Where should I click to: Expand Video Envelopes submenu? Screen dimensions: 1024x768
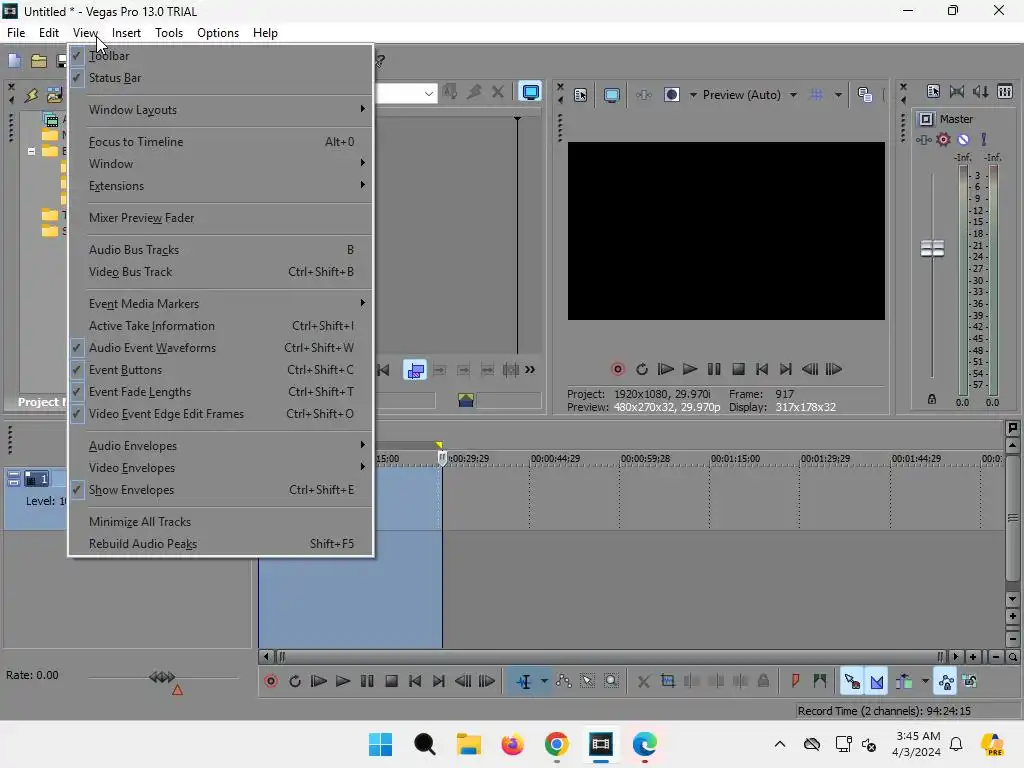(220, 468)
